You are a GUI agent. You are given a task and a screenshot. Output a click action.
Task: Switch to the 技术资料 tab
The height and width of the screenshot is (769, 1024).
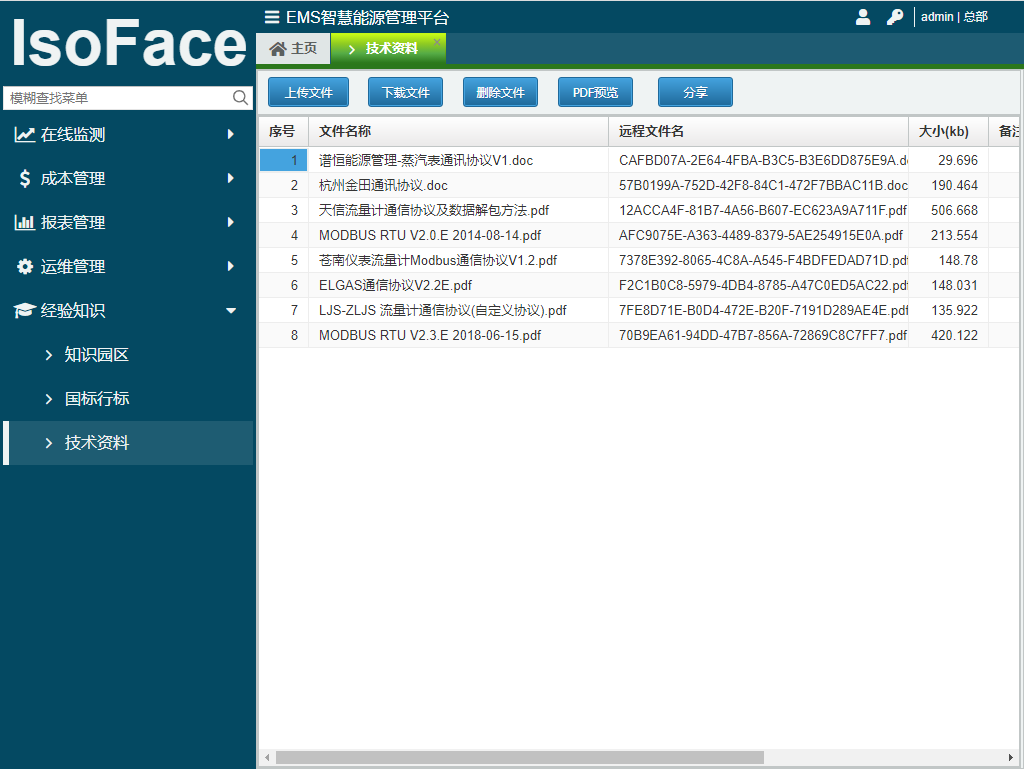point(388,49)
